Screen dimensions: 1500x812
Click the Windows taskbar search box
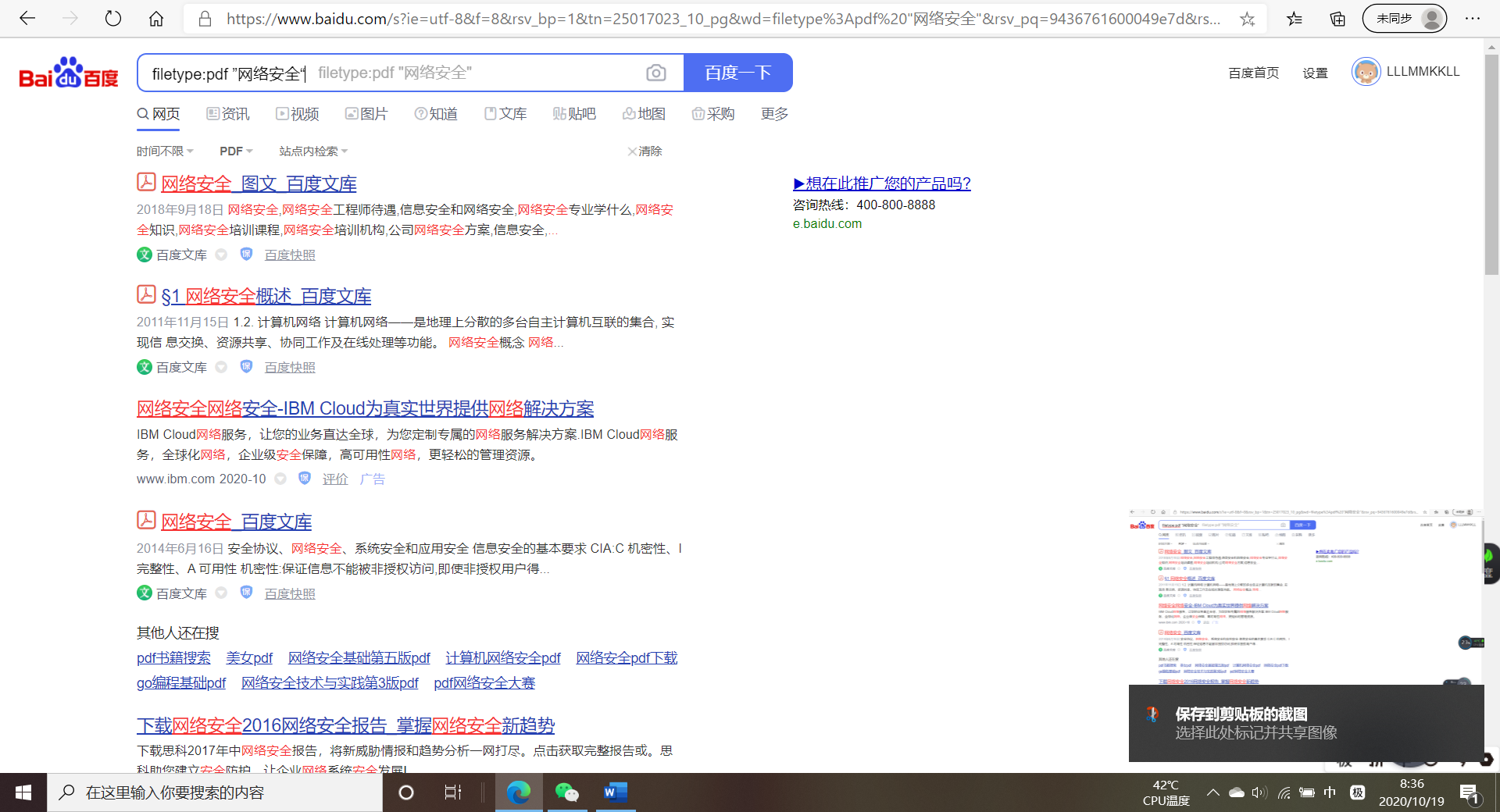215,792
